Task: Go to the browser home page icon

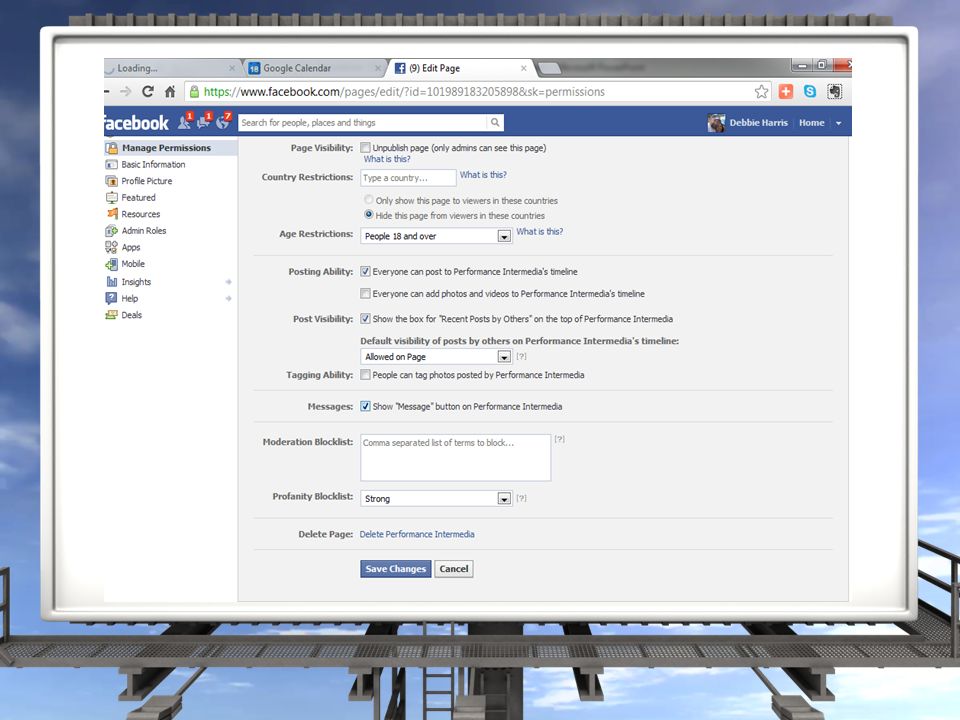Action: [x=170, y=92]
